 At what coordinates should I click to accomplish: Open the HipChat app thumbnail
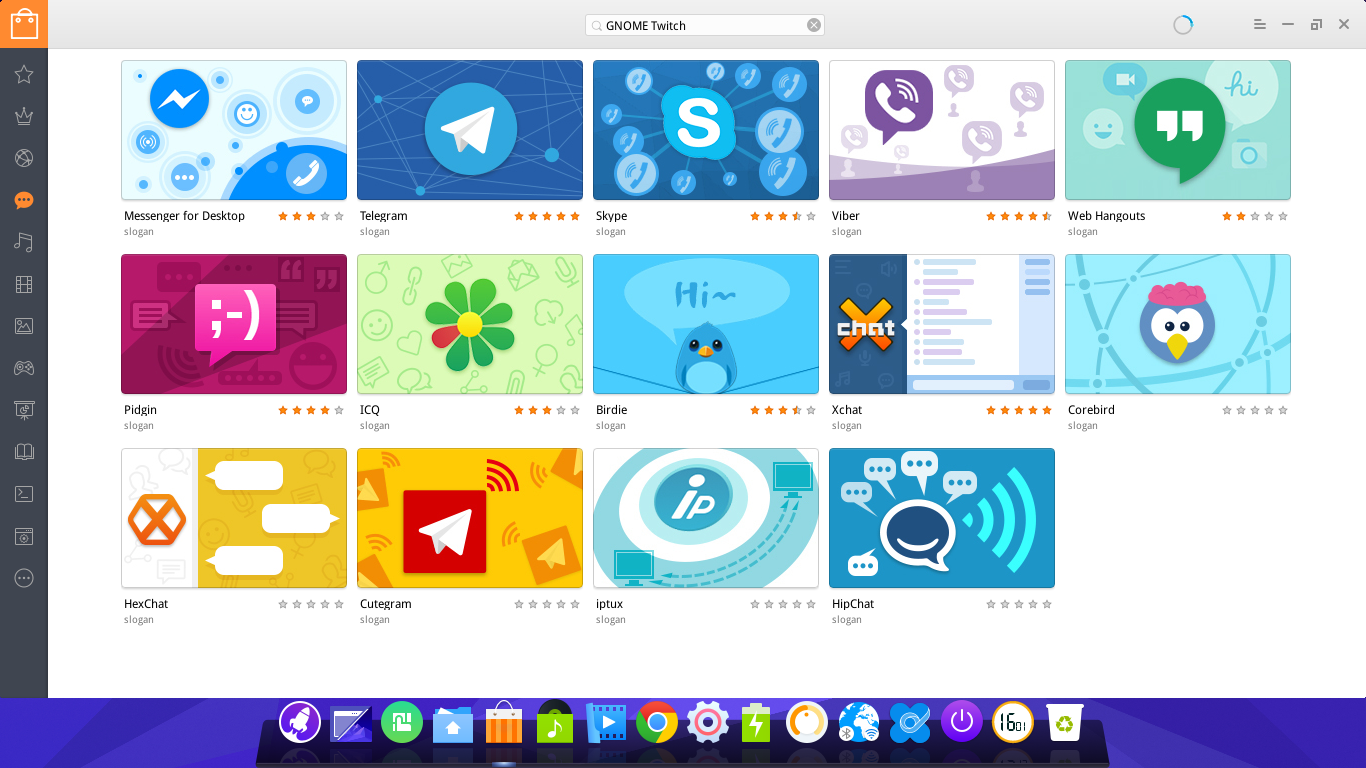942,518
